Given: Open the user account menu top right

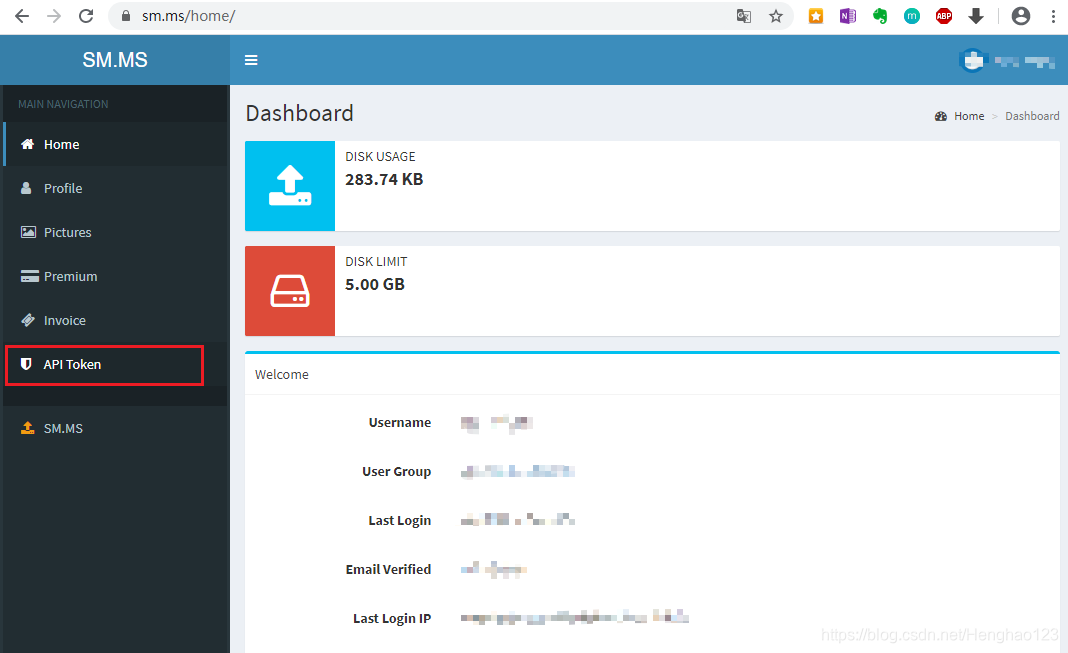Looking at the screenshot, I should 1007,61.
